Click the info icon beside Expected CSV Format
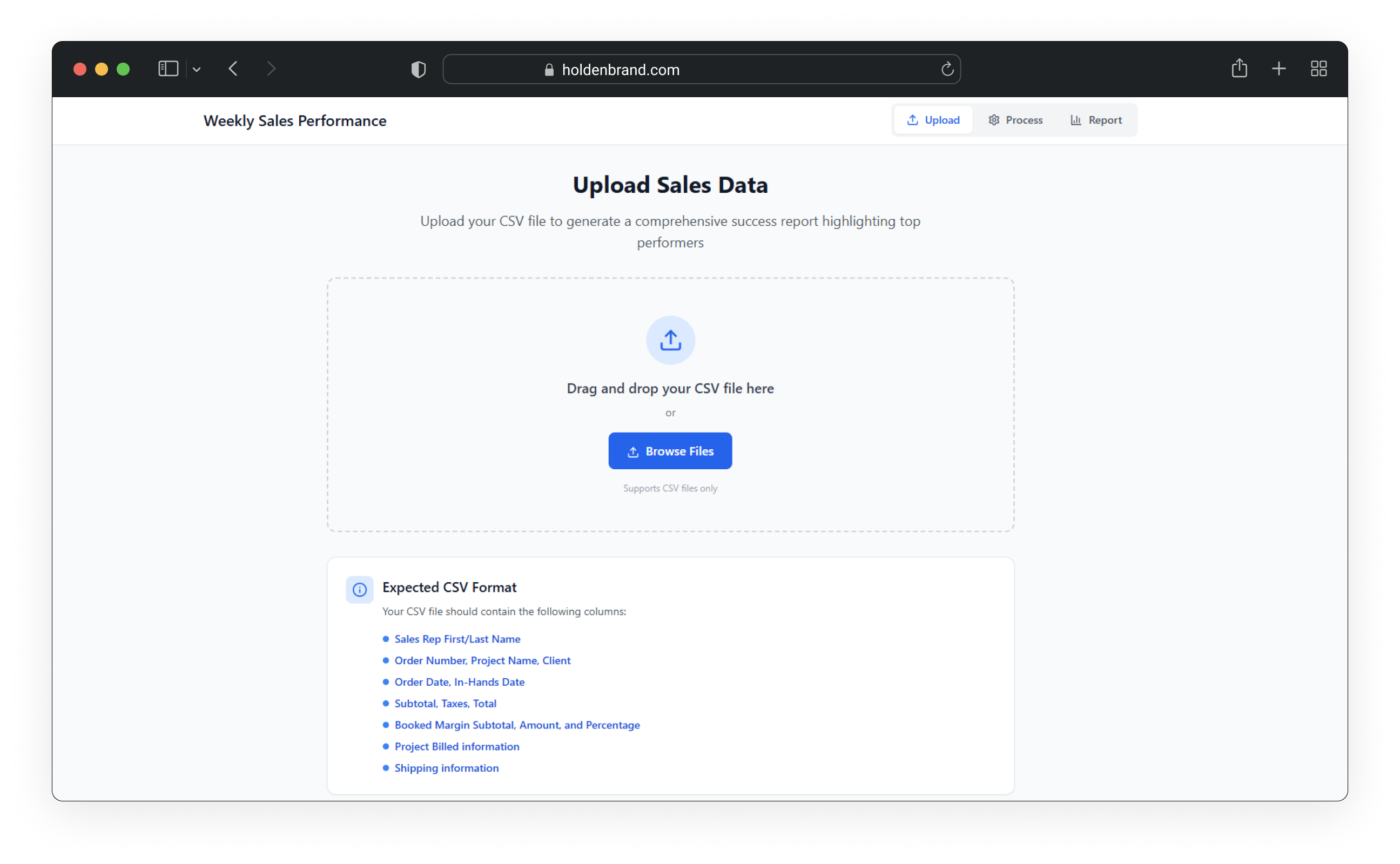The width and height of the screenshot is (1400, 864). [359, 589]
